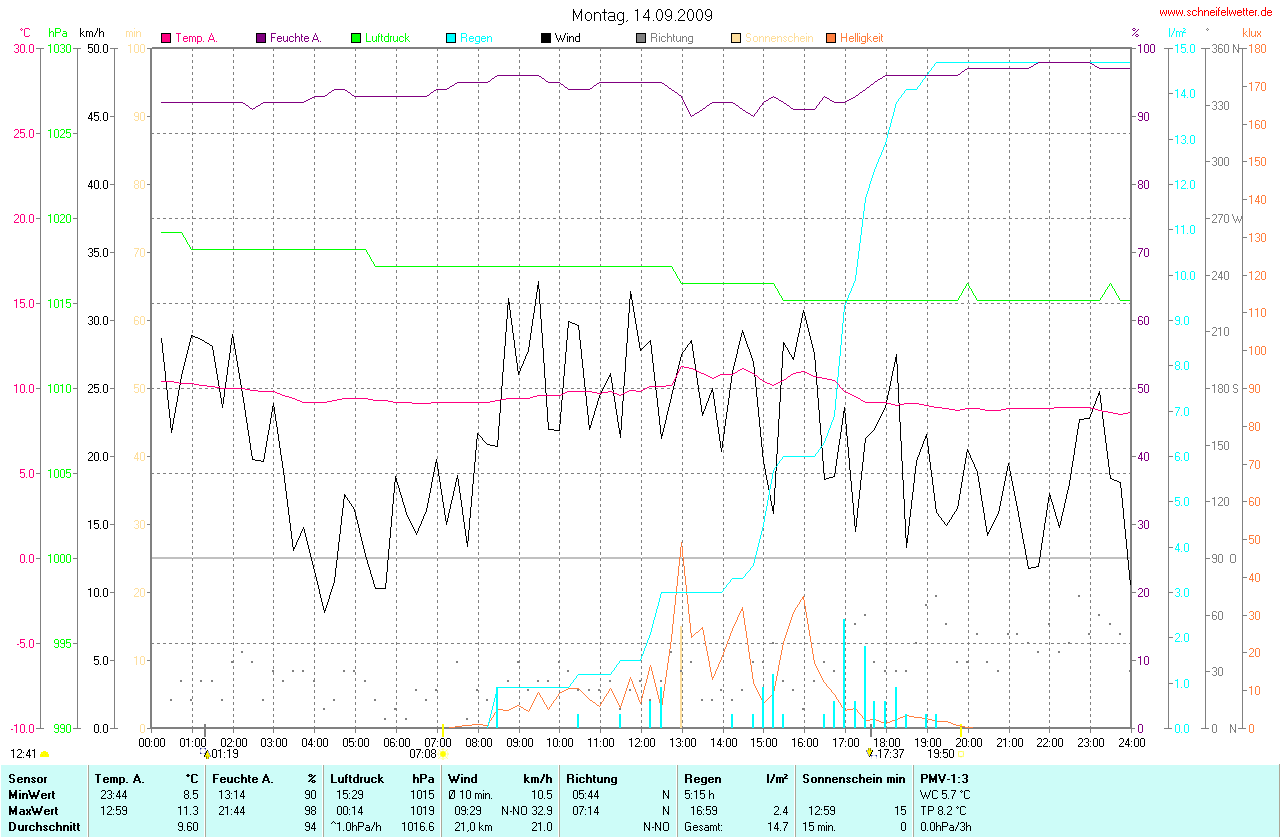Click the TP 8.2 °C value
1280x837 pixels.
point(945,811)
